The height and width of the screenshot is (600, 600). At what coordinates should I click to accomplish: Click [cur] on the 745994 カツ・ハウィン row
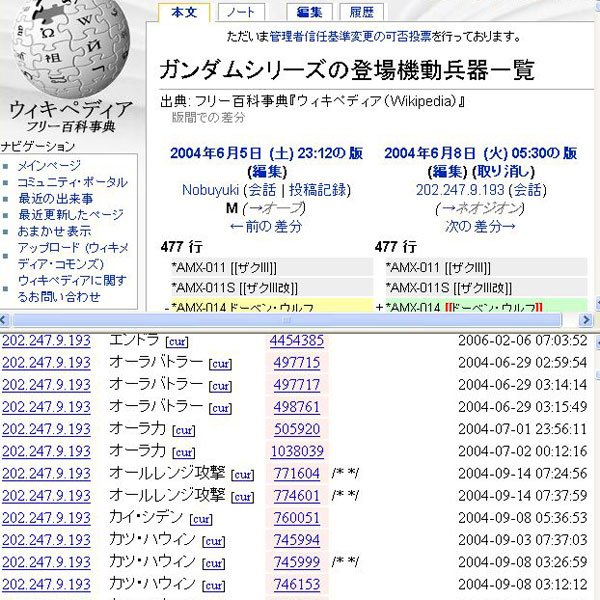click(214, 541)
